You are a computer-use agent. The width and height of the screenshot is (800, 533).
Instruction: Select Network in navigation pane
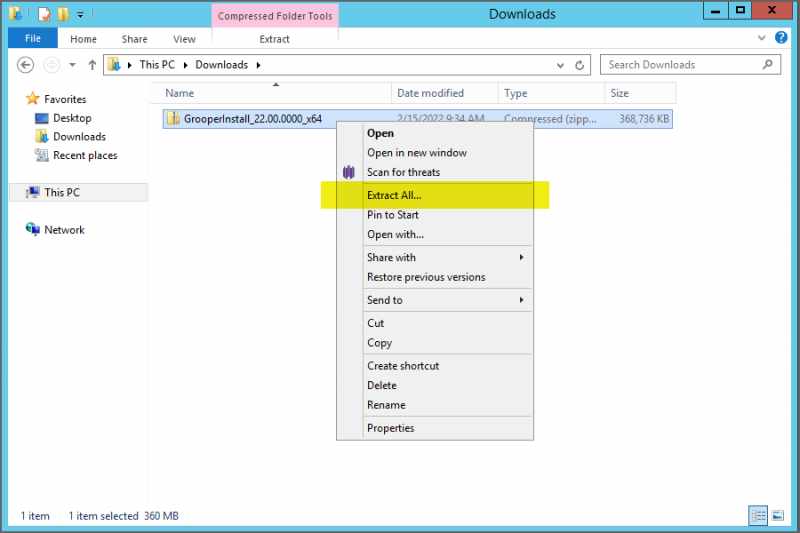click(64, 230)
